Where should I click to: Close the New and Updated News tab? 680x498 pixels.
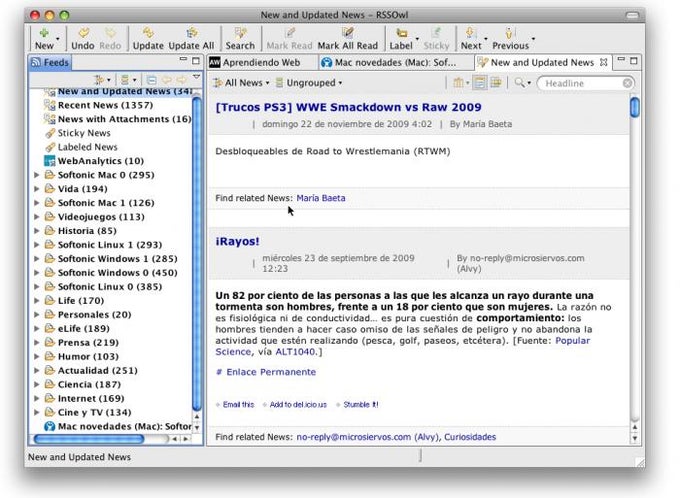603,62
